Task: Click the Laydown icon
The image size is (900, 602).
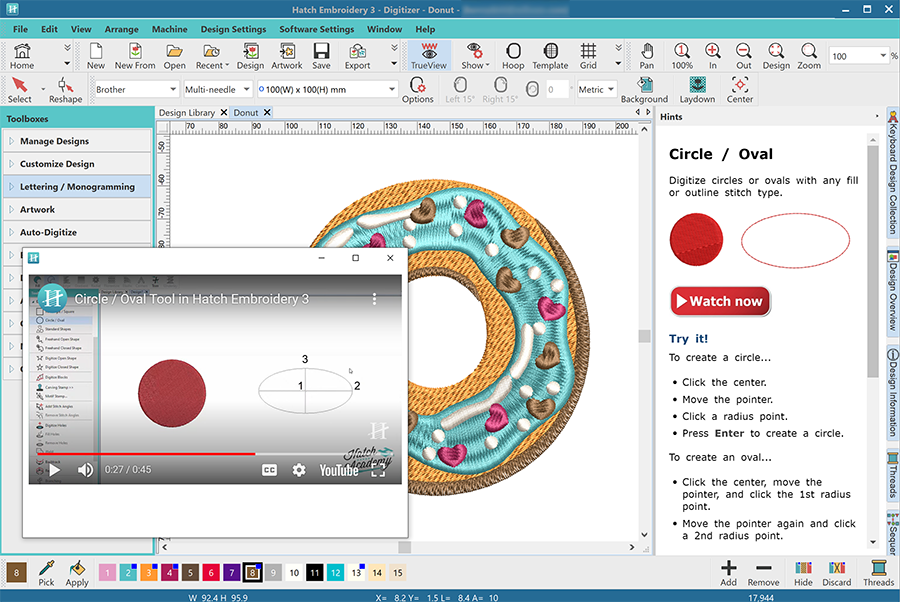Action: click(697, 89)
